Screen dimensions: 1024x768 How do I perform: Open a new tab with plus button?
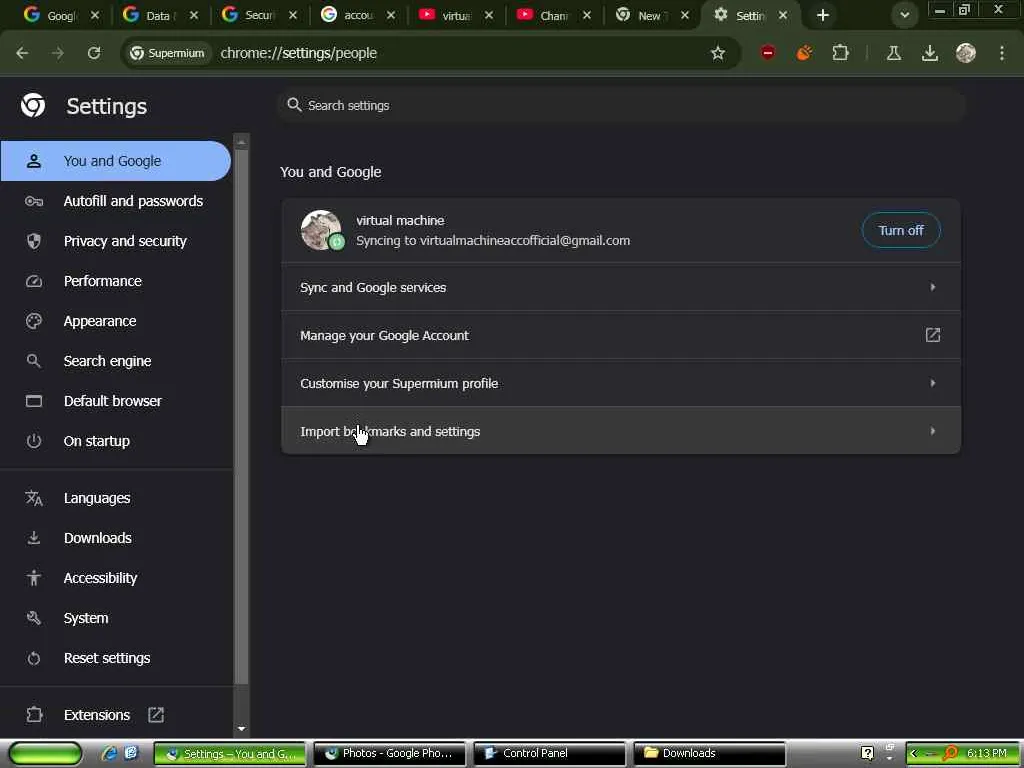[823, 15]
